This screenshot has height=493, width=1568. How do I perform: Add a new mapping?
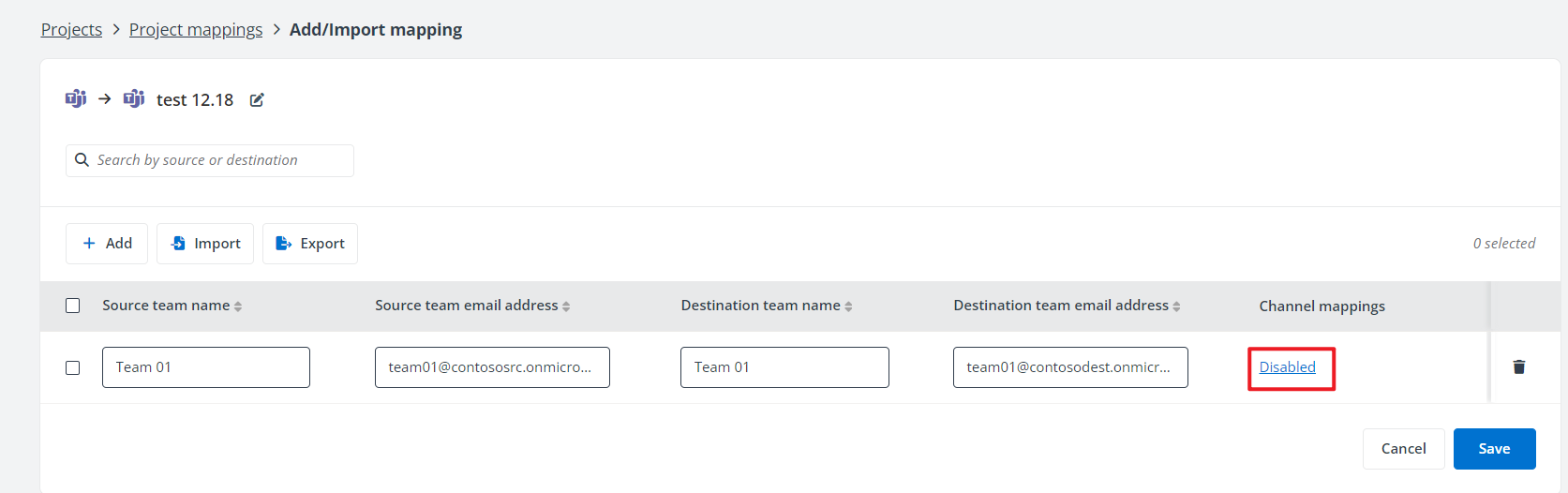click(x=107, y=244)
